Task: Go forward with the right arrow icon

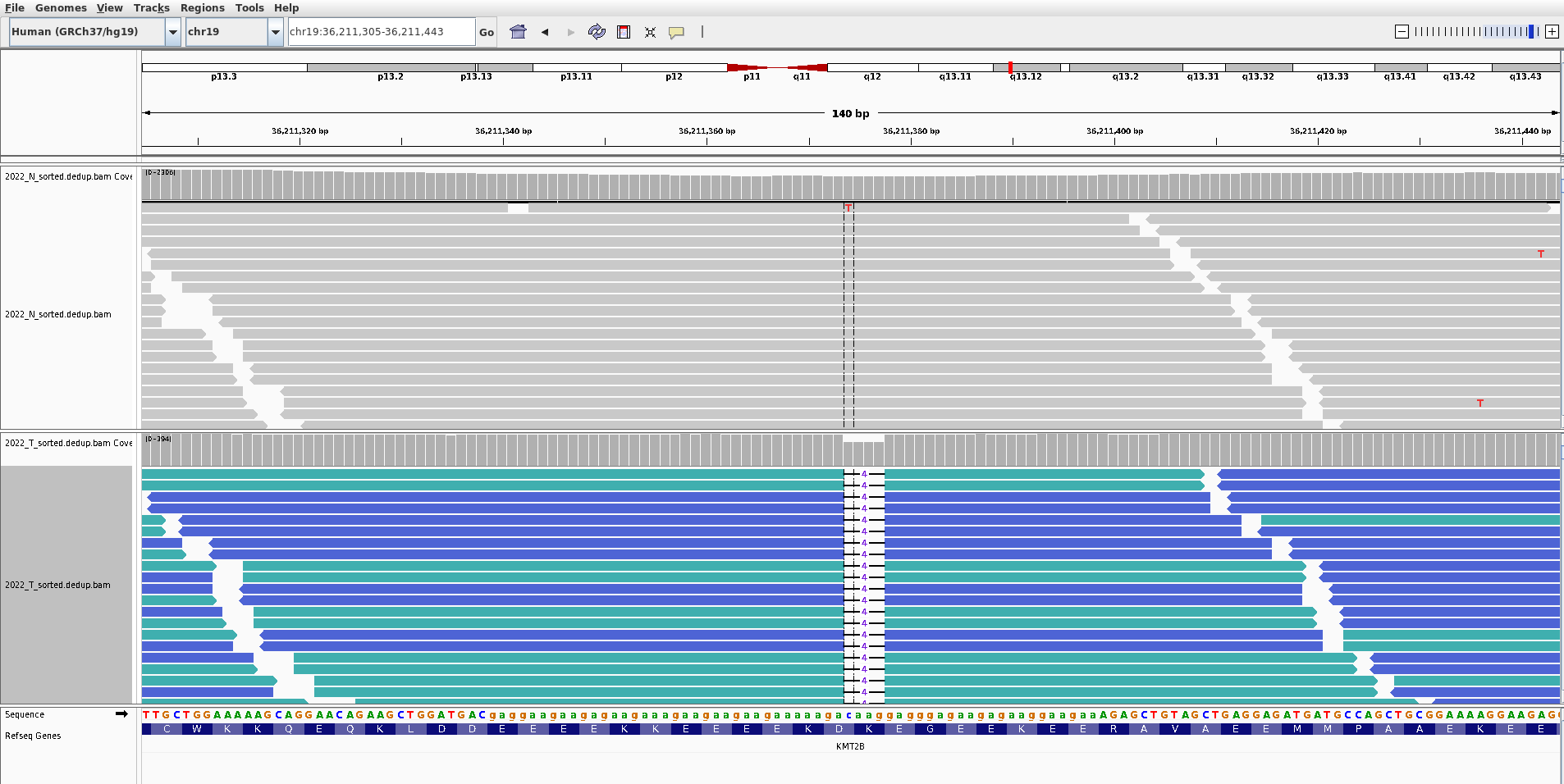Action: (571, 32)
